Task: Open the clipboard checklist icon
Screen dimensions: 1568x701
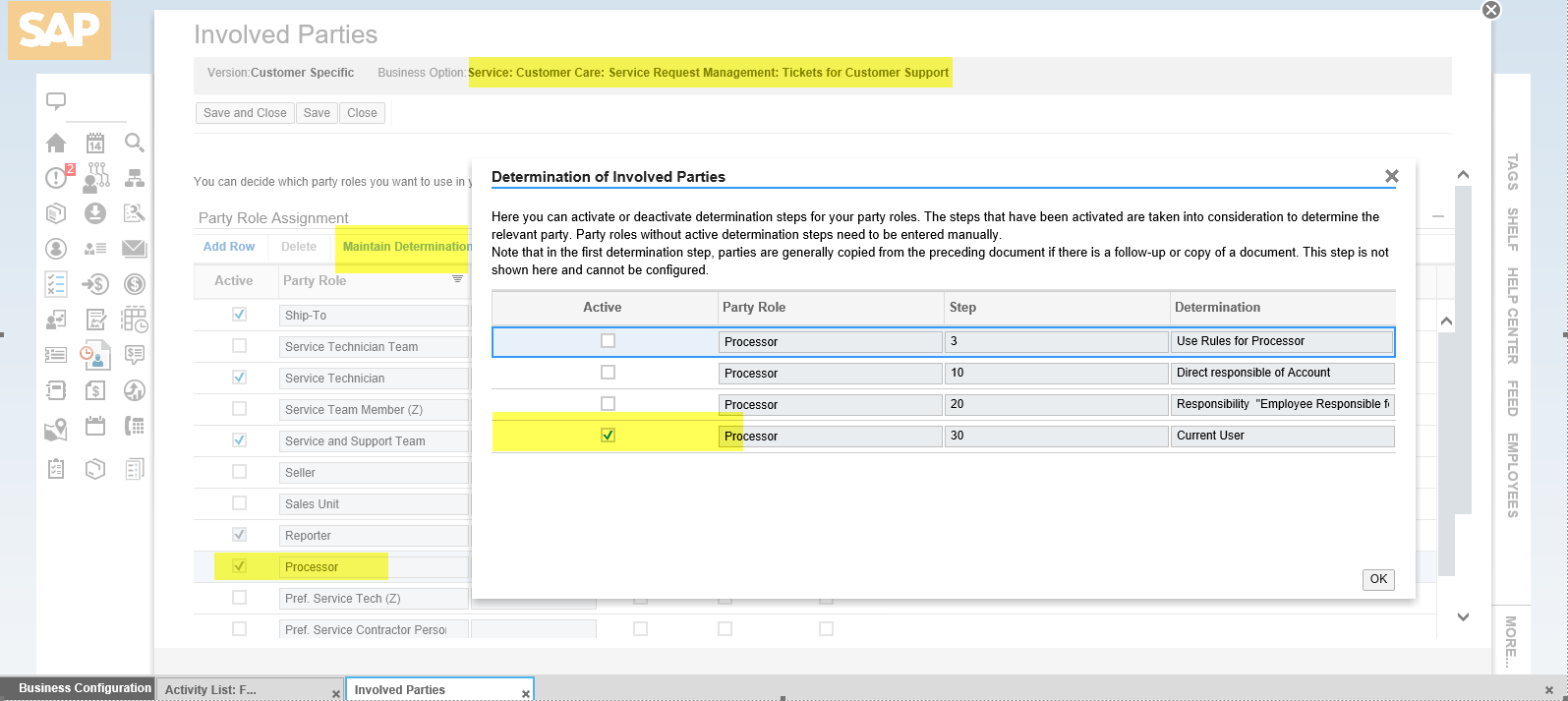Action: pos(56,469)
